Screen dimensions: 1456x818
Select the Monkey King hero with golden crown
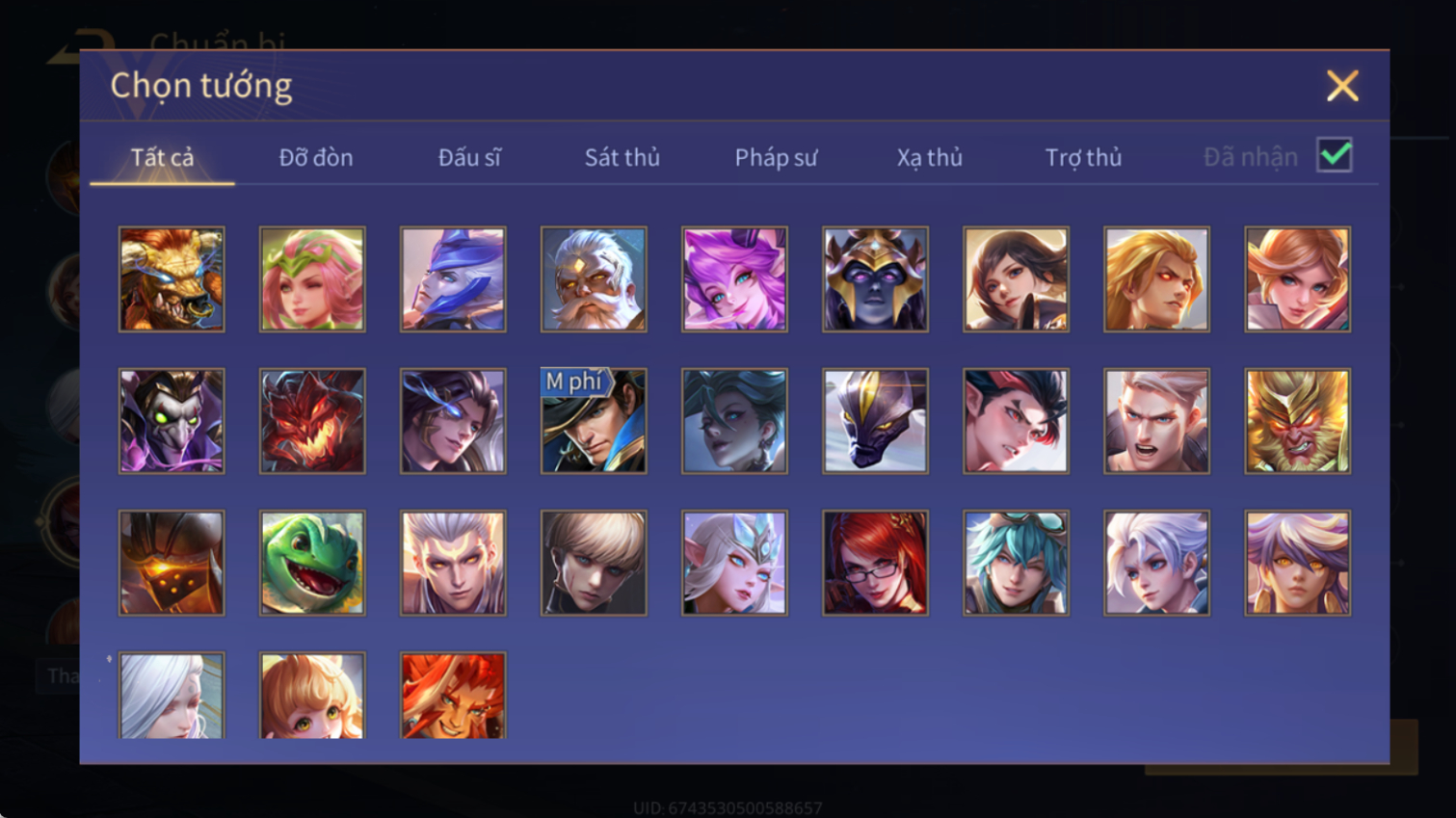click(1297, 421)
